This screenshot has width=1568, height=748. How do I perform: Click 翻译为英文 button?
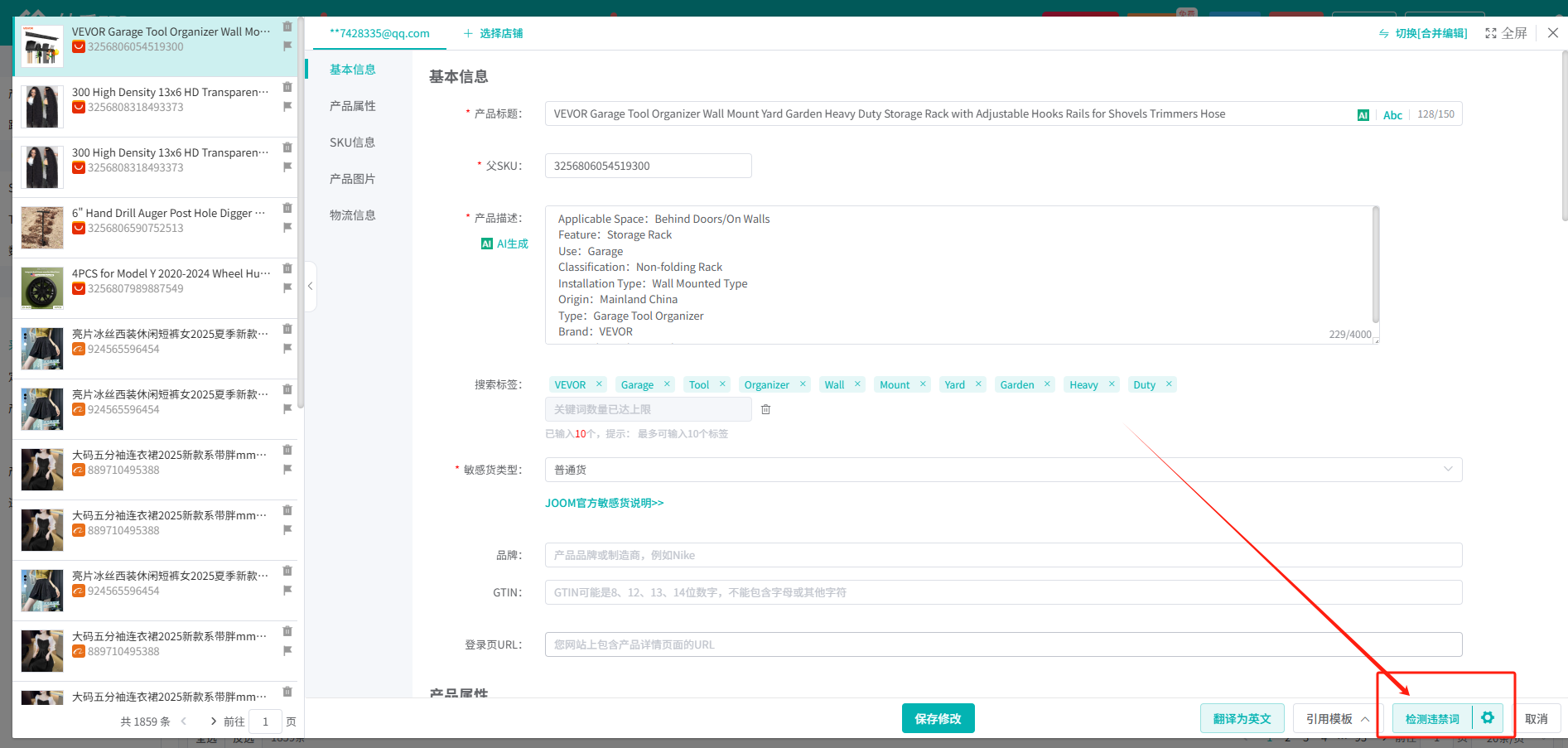pyautogui.click(x=1242, y=718)
